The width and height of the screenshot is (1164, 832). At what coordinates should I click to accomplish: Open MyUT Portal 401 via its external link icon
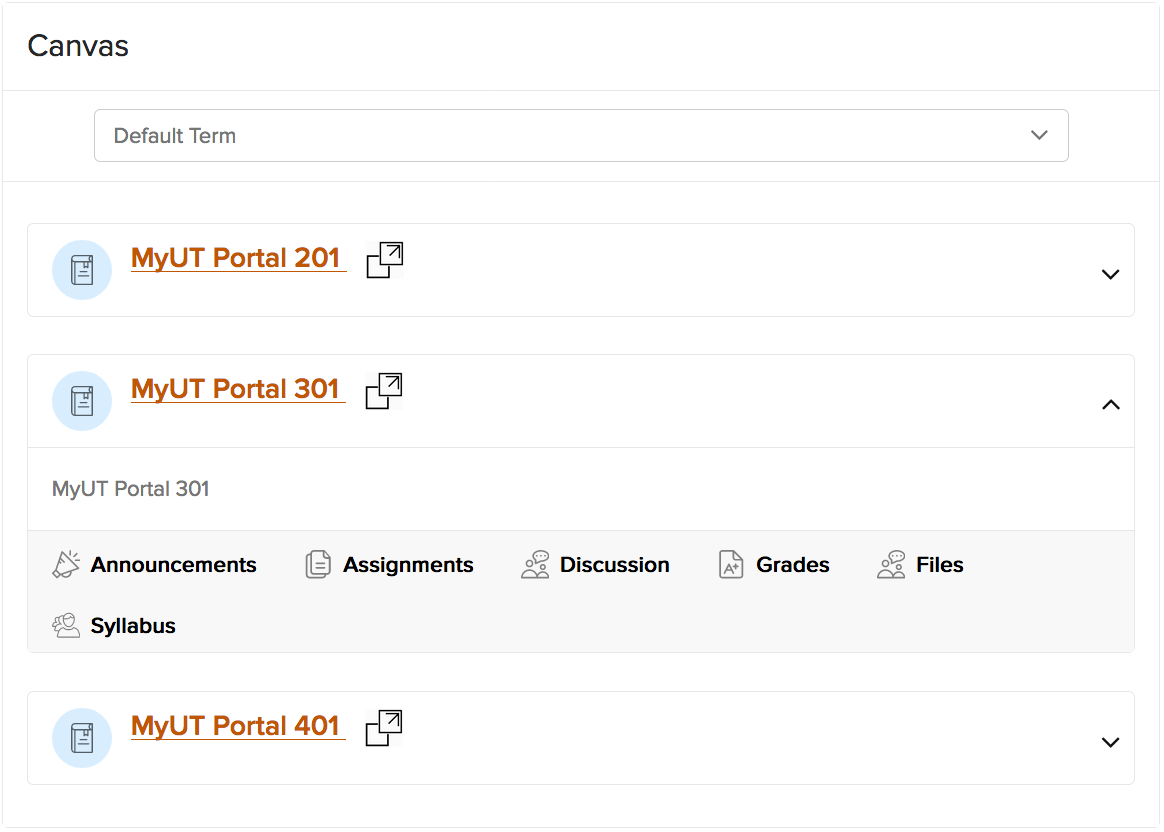pyautogui.click(x=383, y=727)
